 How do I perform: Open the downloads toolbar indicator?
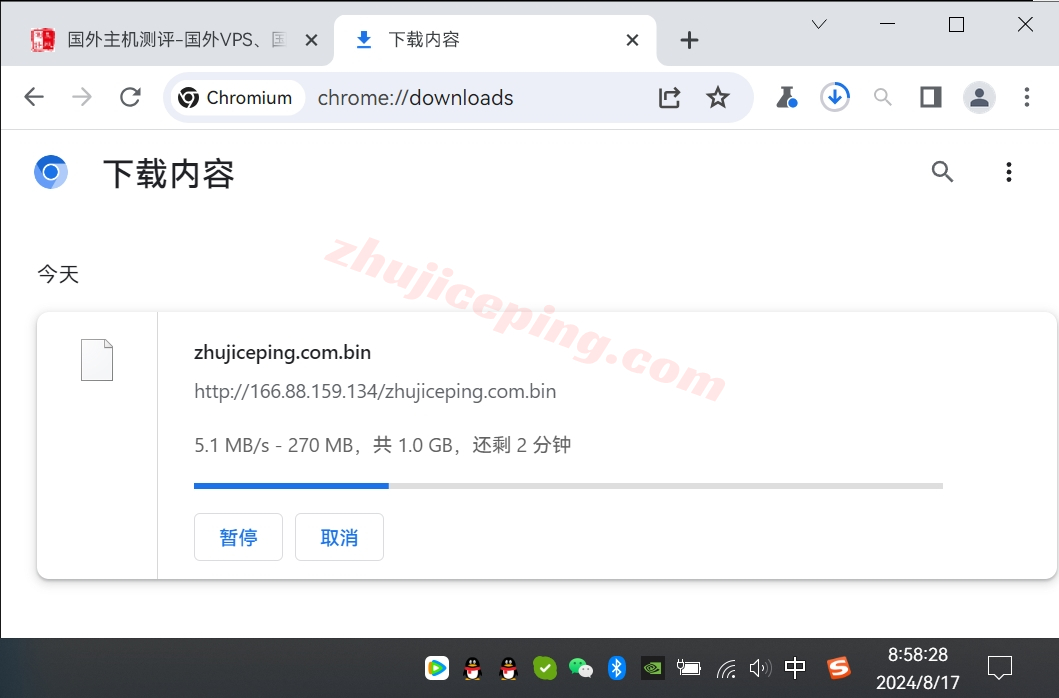[835, 97]
